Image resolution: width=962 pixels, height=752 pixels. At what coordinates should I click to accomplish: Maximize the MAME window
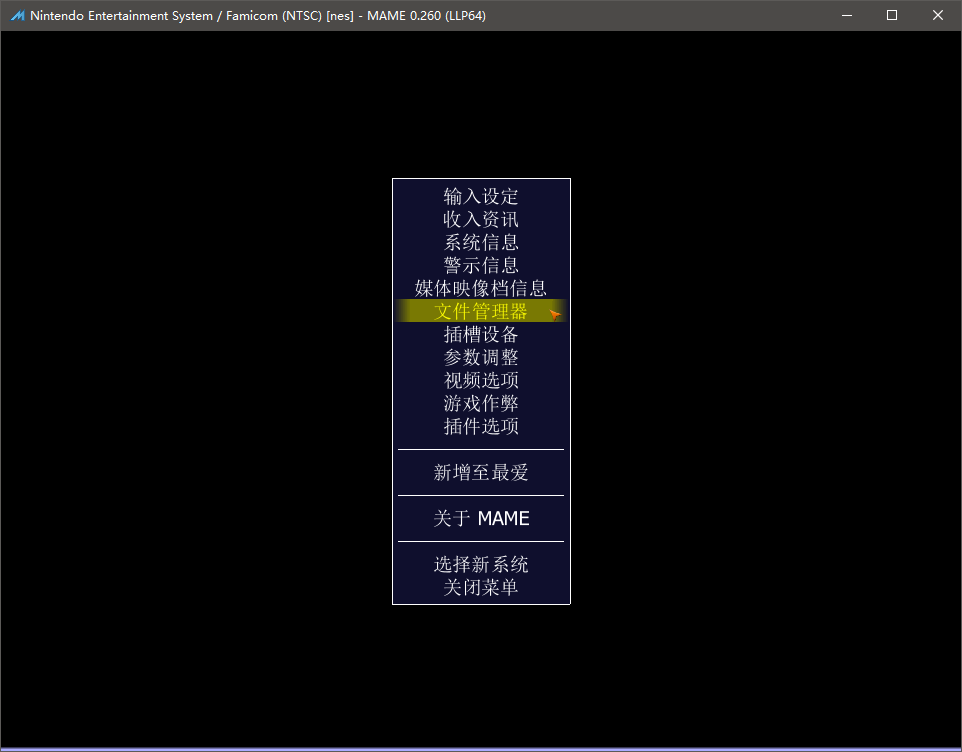(892, 15)
